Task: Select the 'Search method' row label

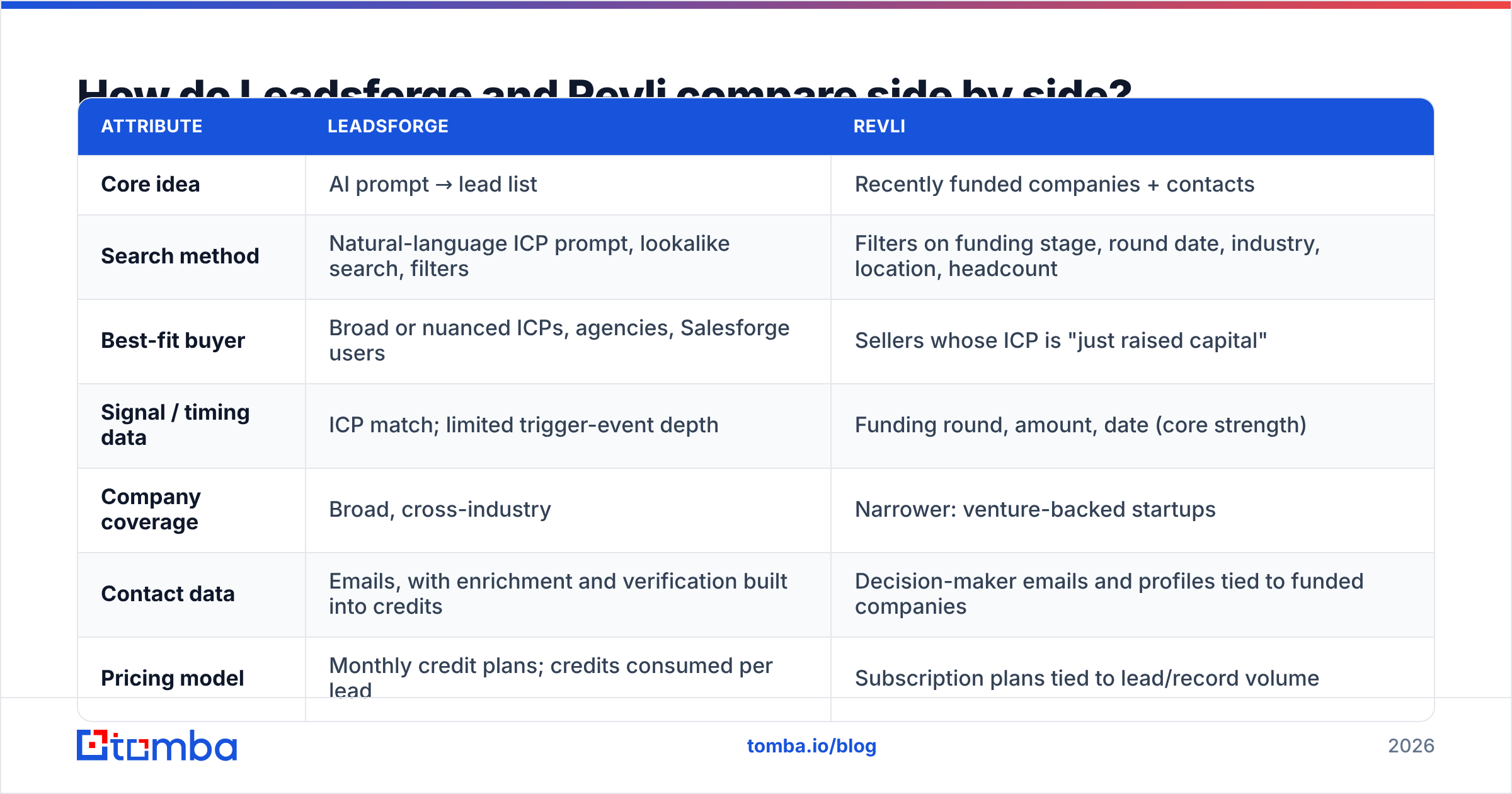Action: [180, 256]
